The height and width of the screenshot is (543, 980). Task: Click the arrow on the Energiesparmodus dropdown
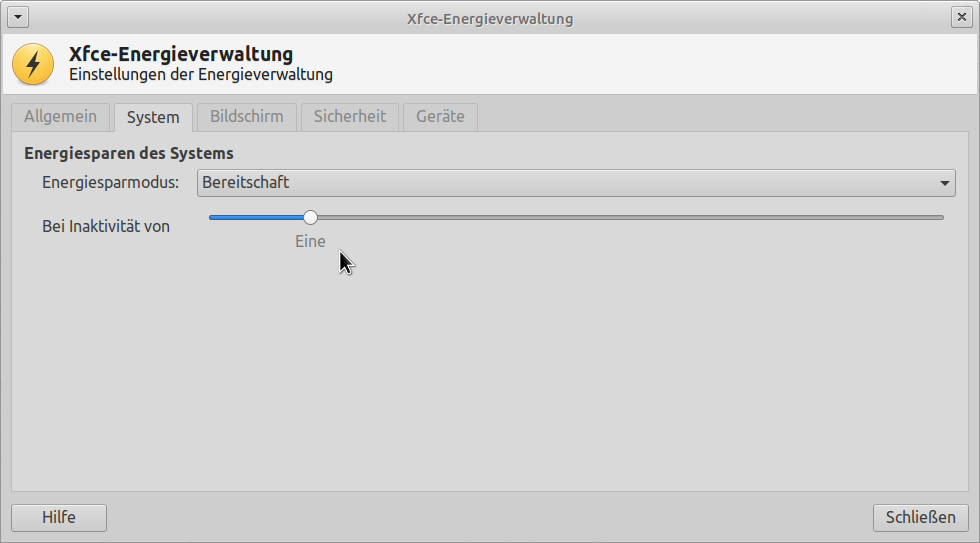pyautogui.click(x=944, y=183)
